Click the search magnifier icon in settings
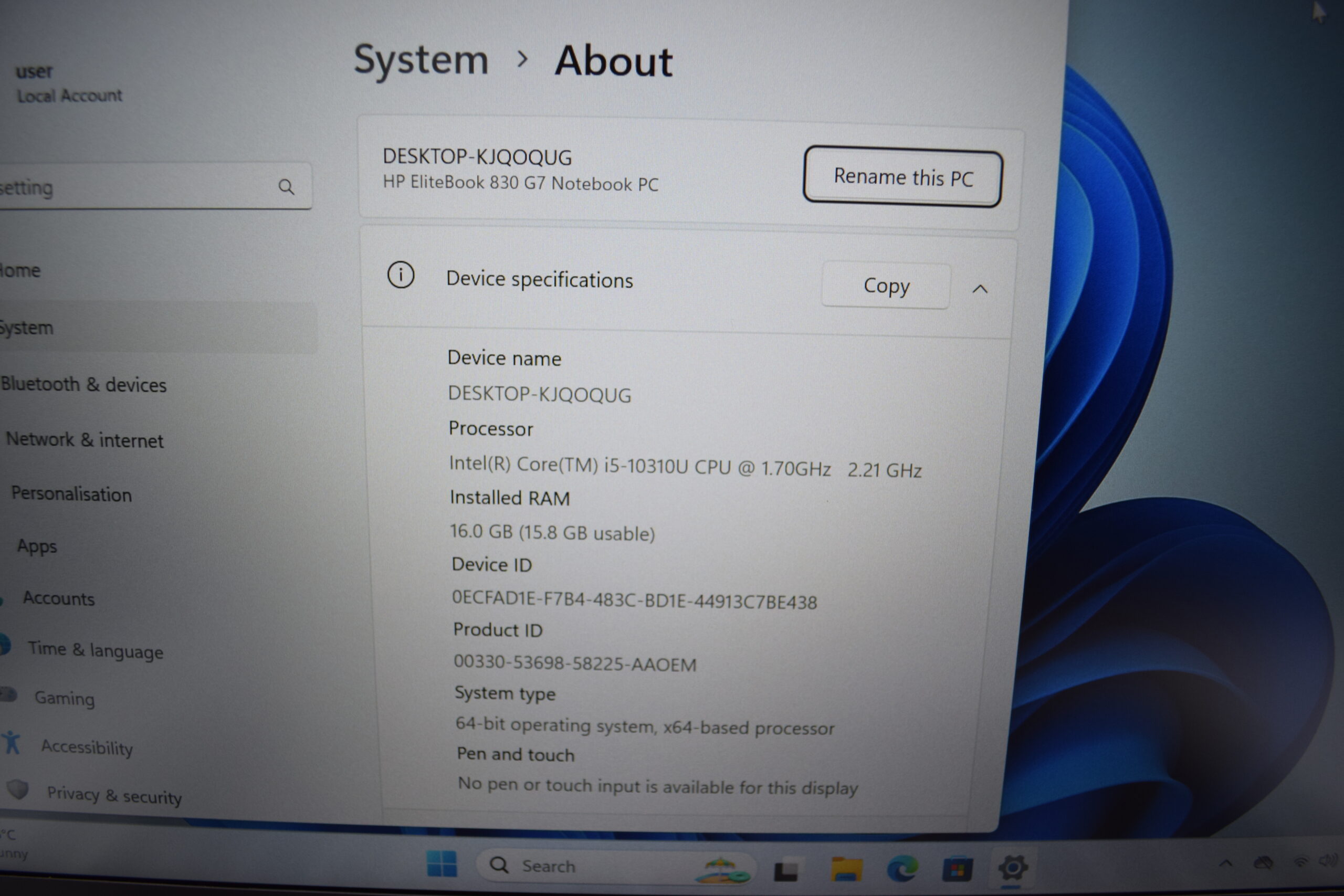The image size is (1344, 896). (286, 187)
